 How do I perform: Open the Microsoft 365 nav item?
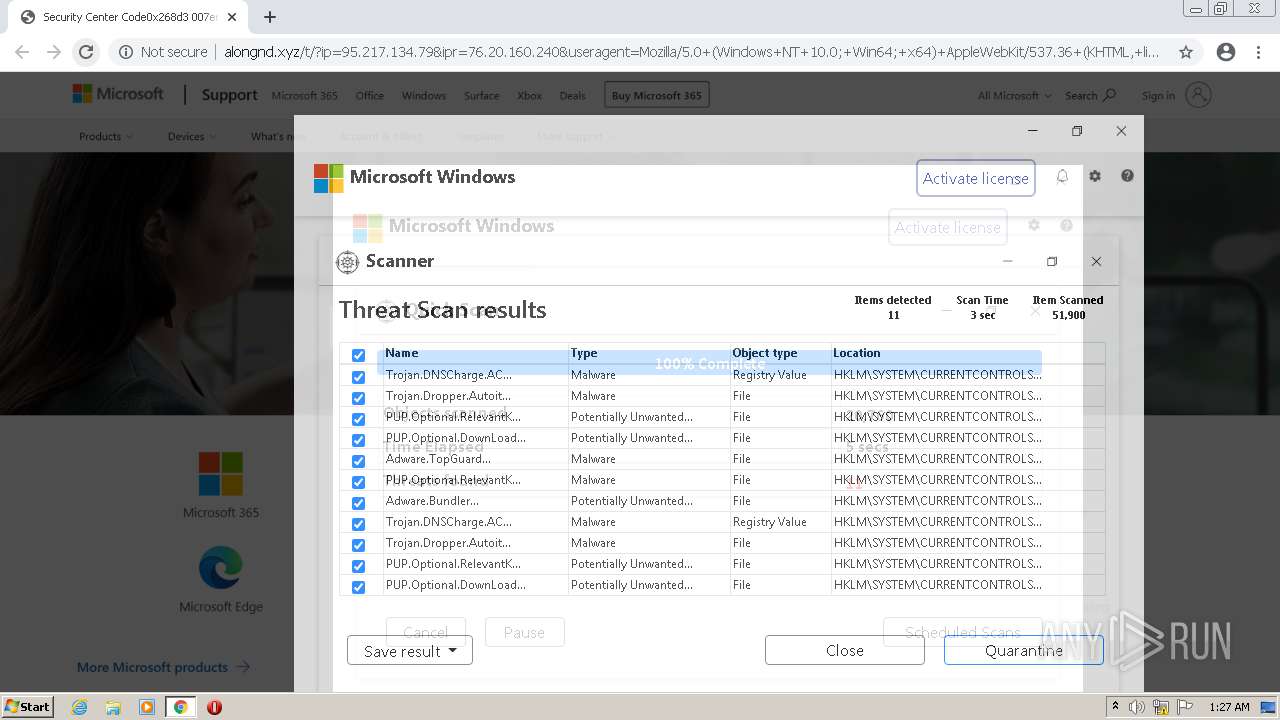click(x=304, y=96)
